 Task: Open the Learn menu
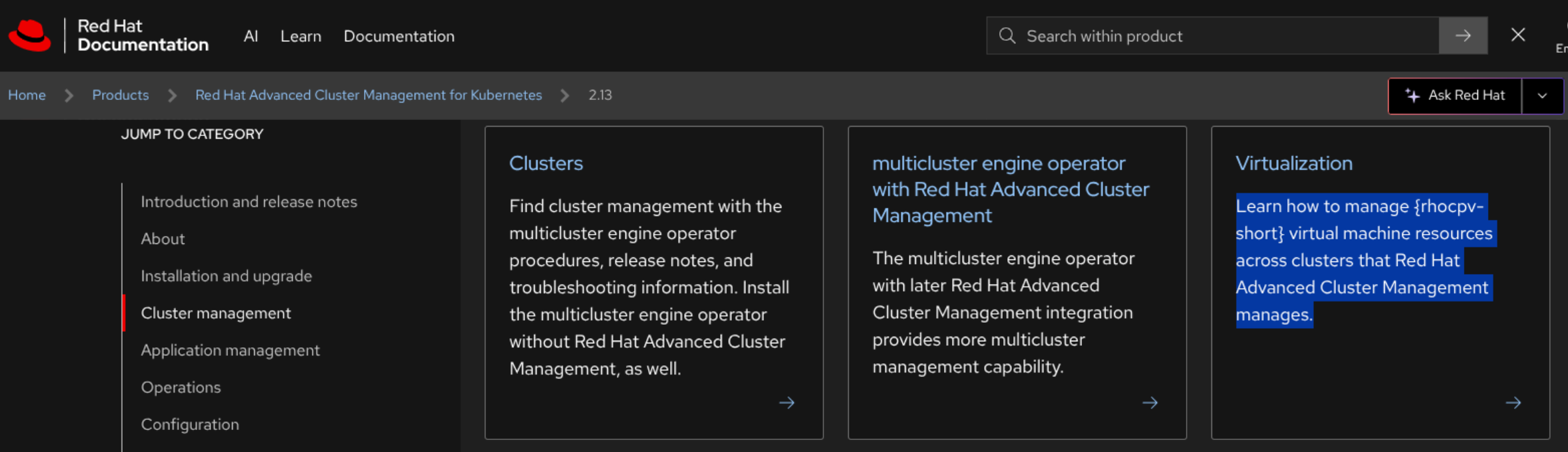(x=301, y=36)
